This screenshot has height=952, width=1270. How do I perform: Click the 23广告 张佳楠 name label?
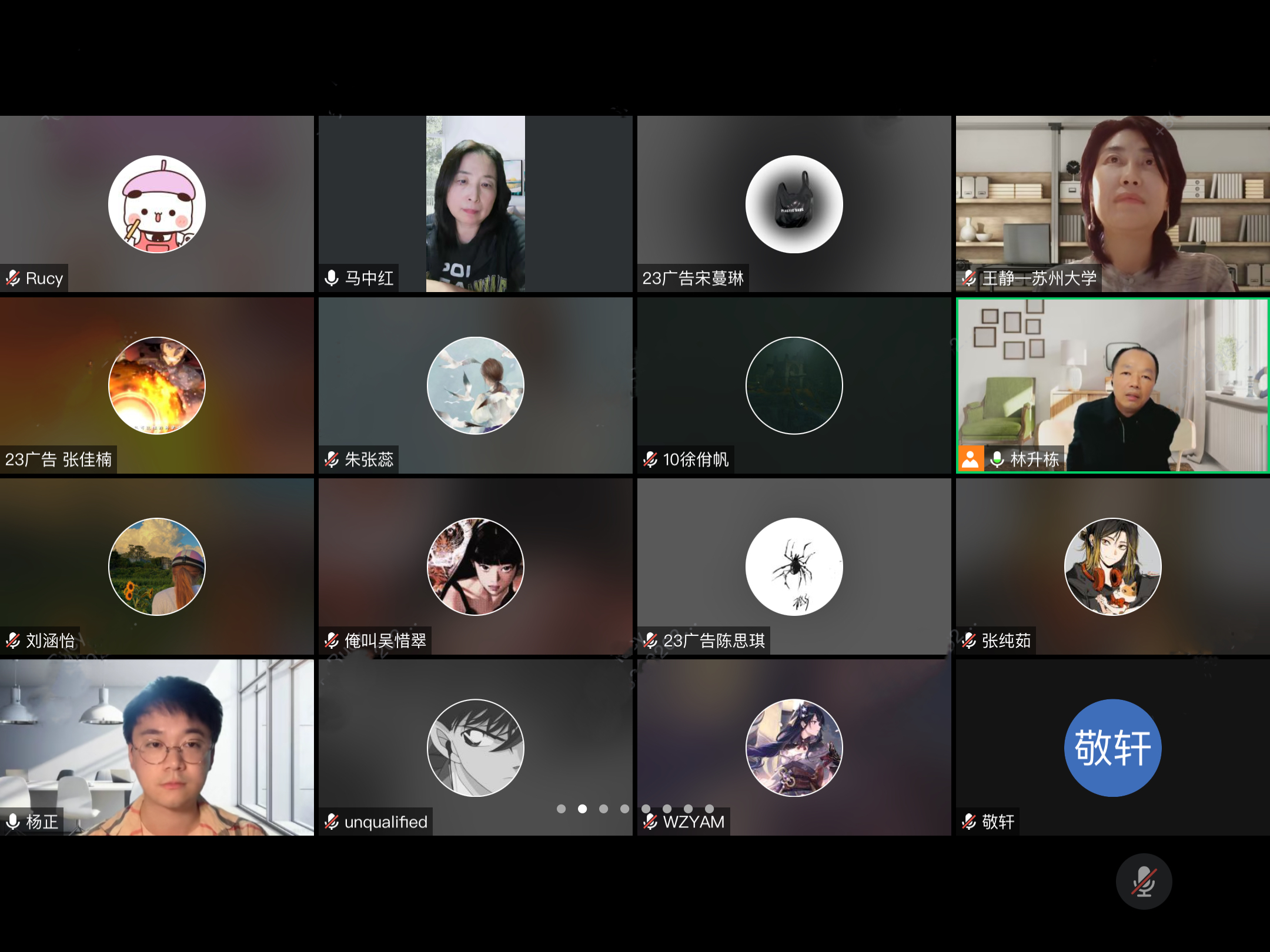(58, 459)
